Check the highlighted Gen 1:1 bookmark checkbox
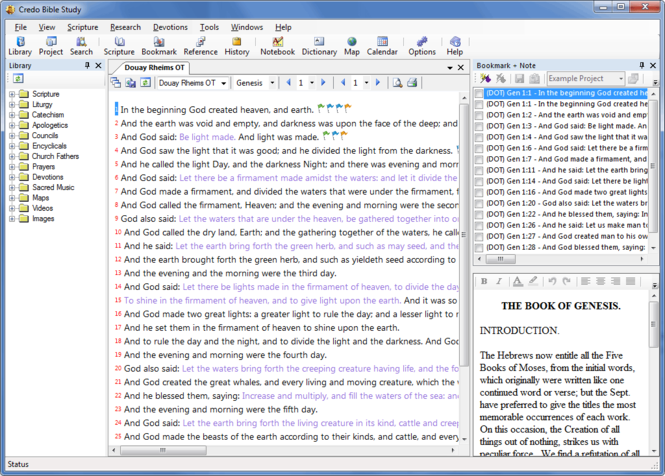 (x=479, y=93)
